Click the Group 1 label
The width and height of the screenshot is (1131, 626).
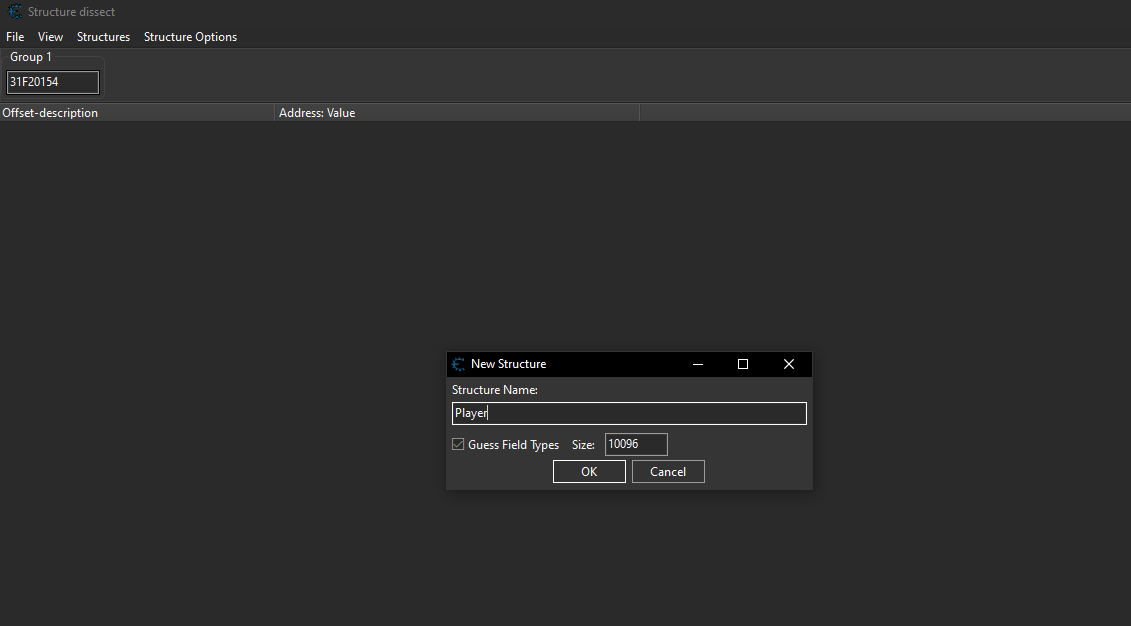click(x=31, y=57)
